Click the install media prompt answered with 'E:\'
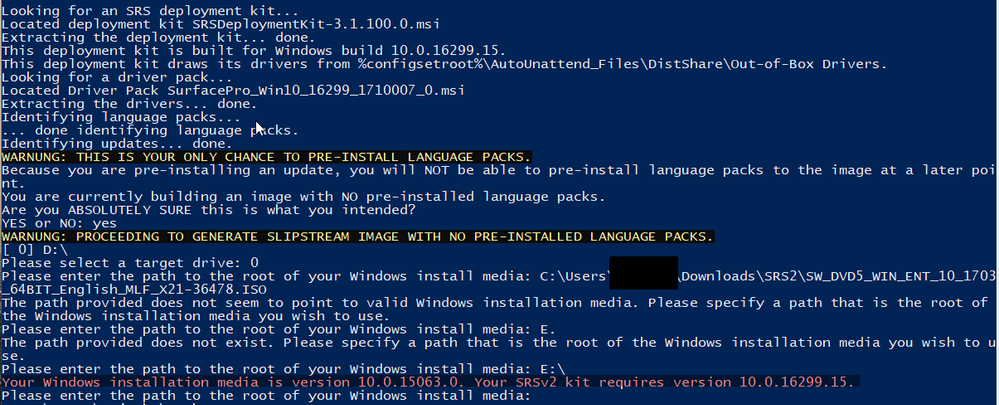This screenshot has width=999, height=405. pos(283,369)
